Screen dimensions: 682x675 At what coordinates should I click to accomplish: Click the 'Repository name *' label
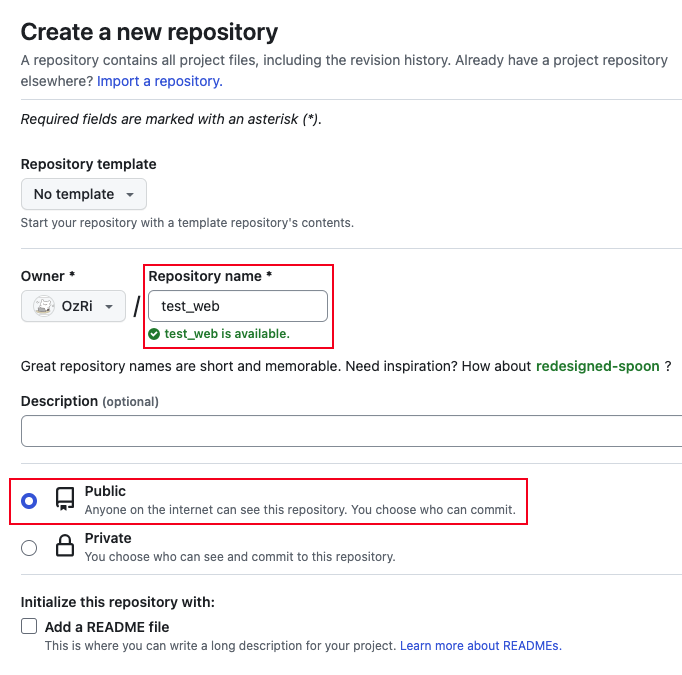[210, 276]
